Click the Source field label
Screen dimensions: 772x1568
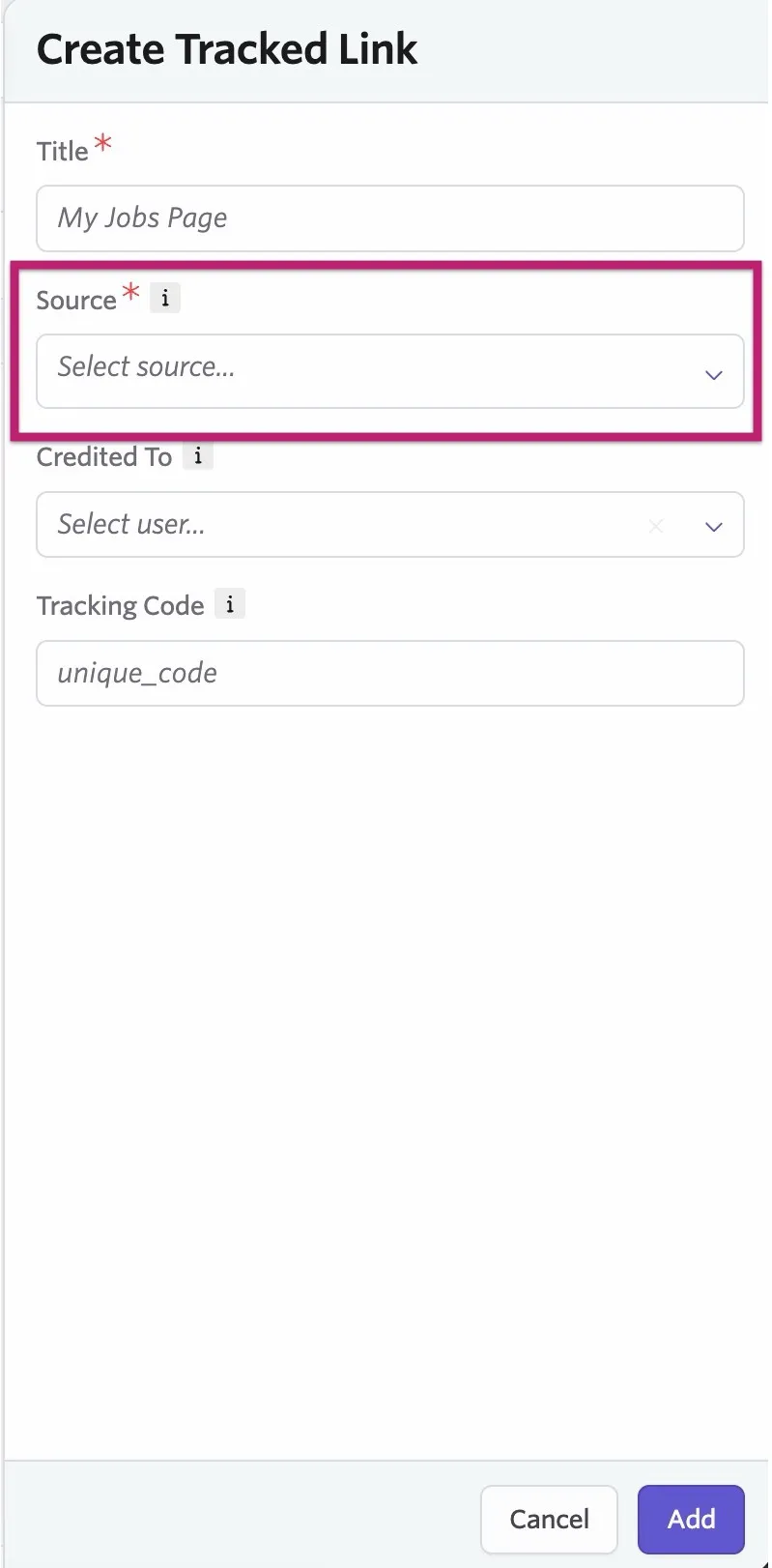click(x=76, y=301)
